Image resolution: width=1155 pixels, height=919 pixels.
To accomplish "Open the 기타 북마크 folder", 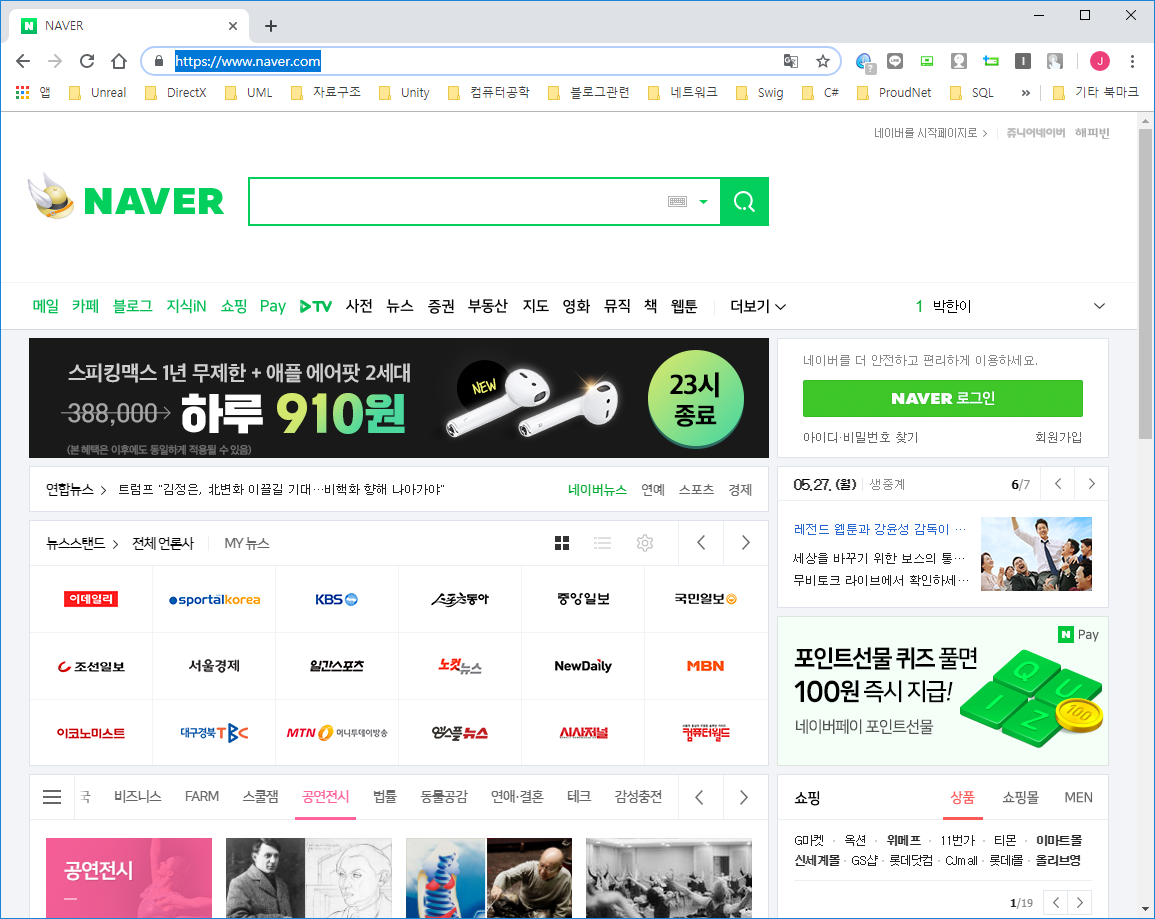I will [1095, 92].
